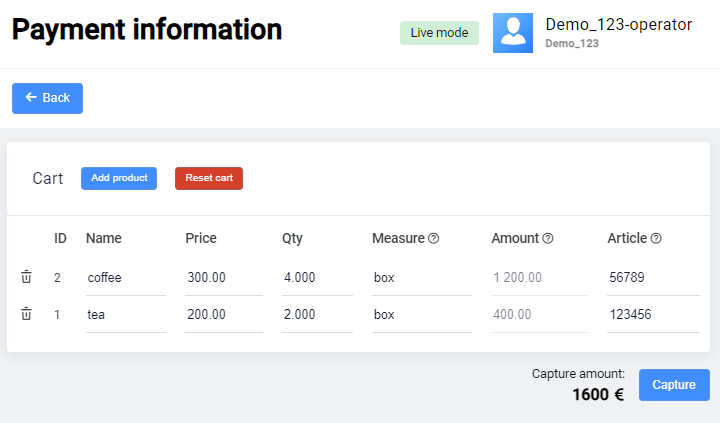Click the tea quantity field 2.000
720x423 pixels.
point(316,314)
